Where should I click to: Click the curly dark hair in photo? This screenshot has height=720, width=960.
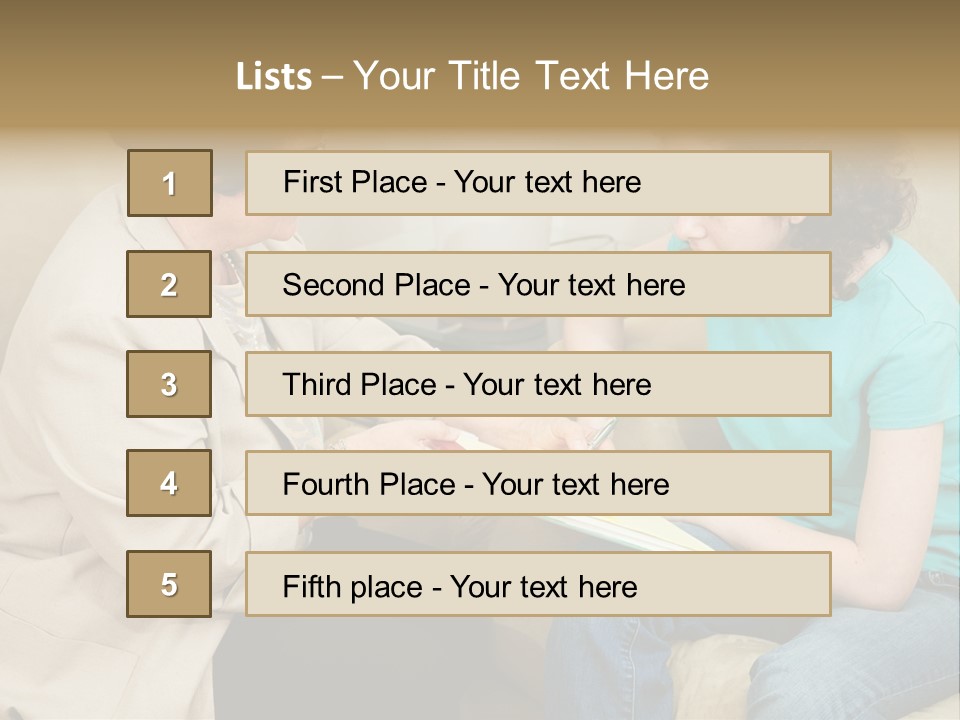[x=880, y=200]
